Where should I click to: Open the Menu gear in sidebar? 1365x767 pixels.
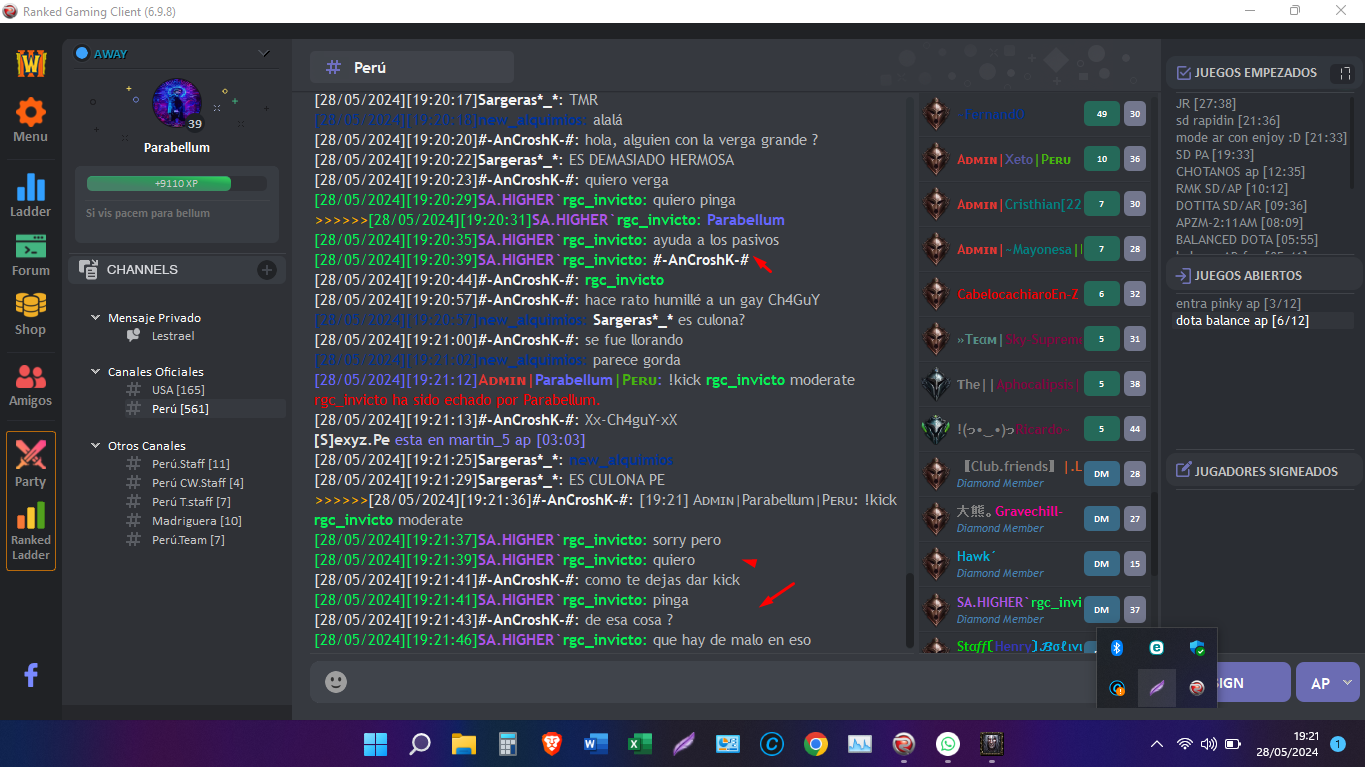click(x=31, y=120)
